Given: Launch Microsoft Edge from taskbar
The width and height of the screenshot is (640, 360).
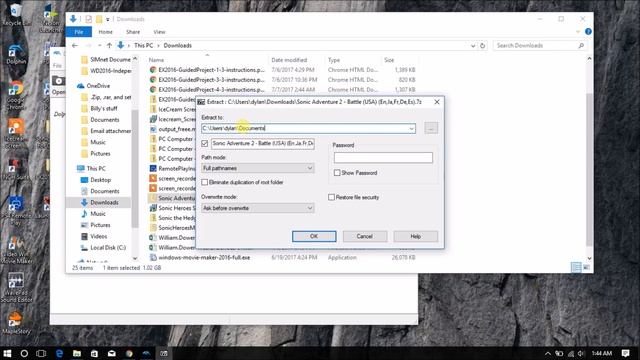Looking at the screenshot, I should click(x=59, y=353).
